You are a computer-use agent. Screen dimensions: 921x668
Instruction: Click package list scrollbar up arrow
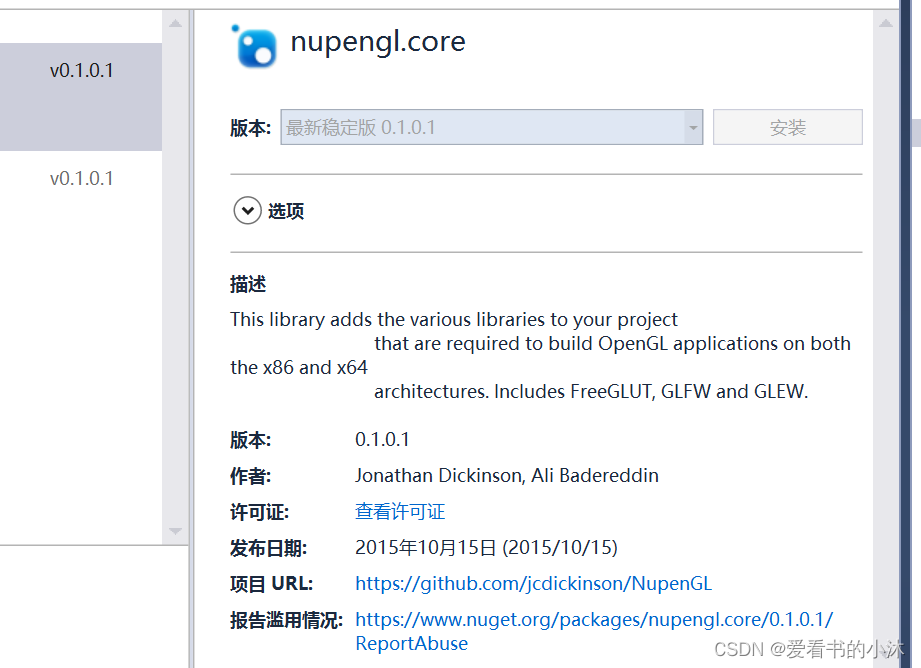175,24
